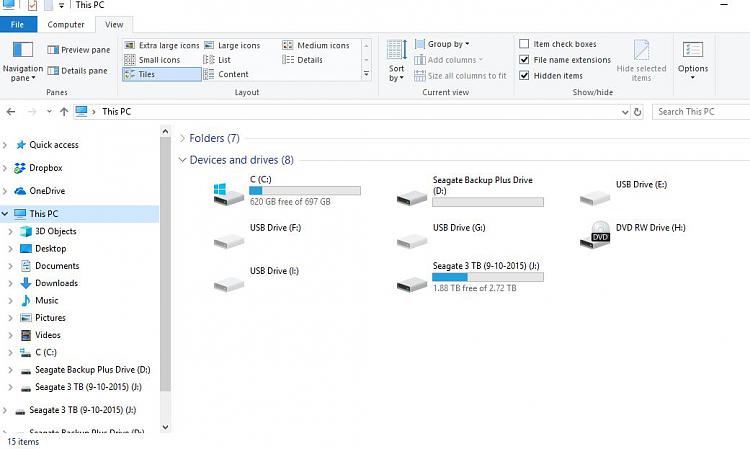The width and height of the screenshot is (750, 449).
Task: Click the navigation pane scroll up arrow
Action: [x=165, y=131]
